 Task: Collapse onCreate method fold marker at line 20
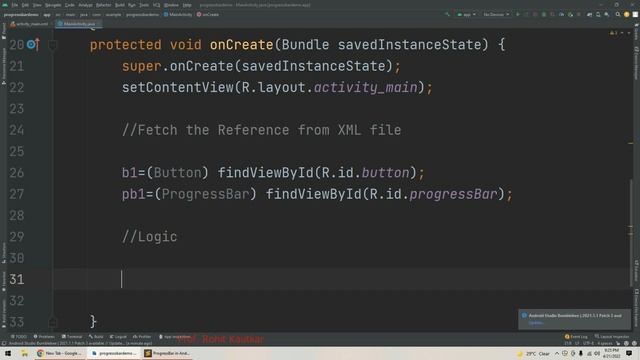click(53, 45)
